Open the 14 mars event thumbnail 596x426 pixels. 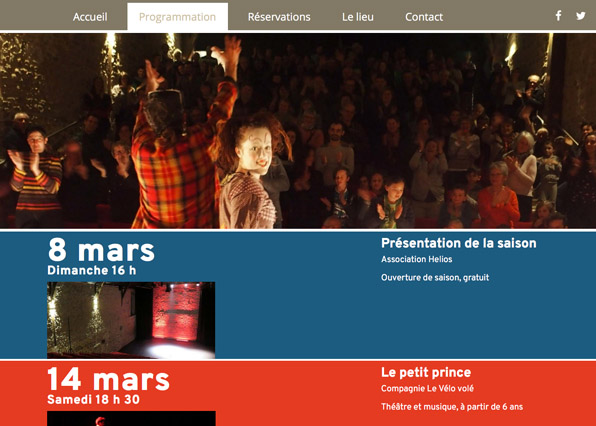(131, 418)
